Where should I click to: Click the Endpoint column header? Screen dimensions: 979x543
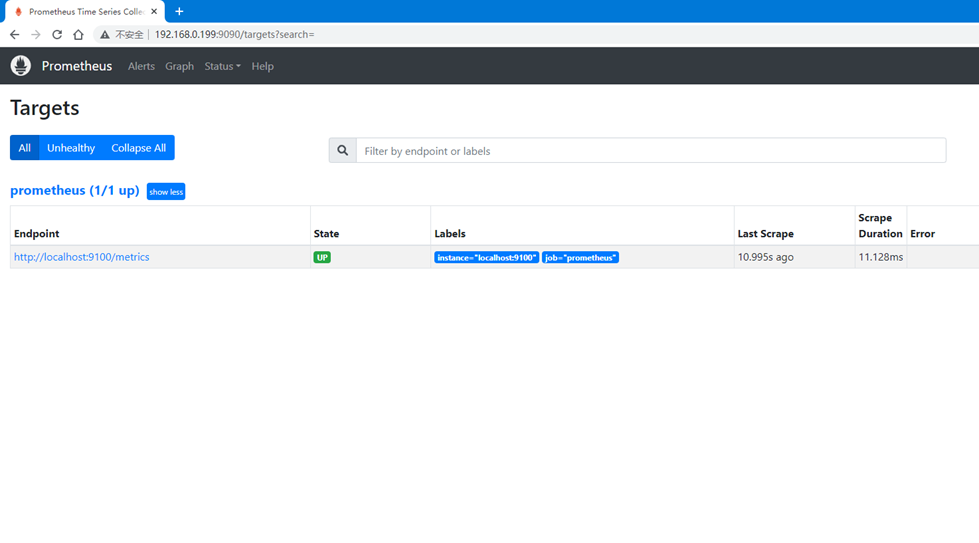click(x=37, y=233)
